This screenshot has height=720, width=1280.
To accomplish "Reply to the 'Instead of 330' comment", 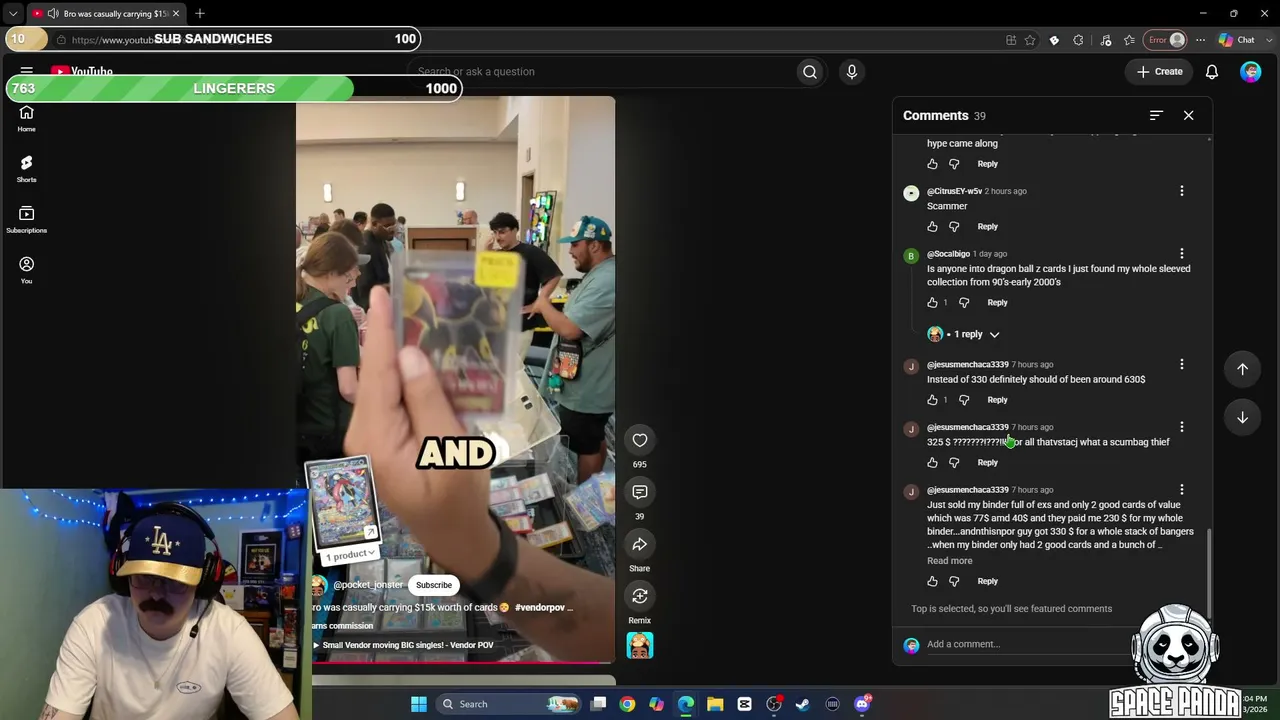I will pyautogui.click(x=997, y=400).
